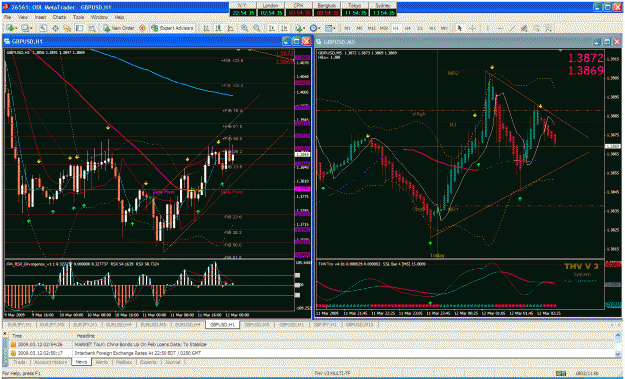Pick the horizontal line drawing tool
The image size is (625, 379).
[500, 28]
